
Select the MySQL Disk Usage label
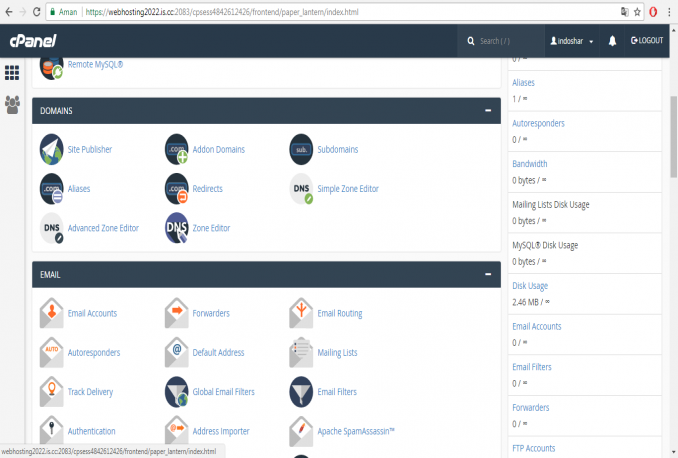coord(545,245)
